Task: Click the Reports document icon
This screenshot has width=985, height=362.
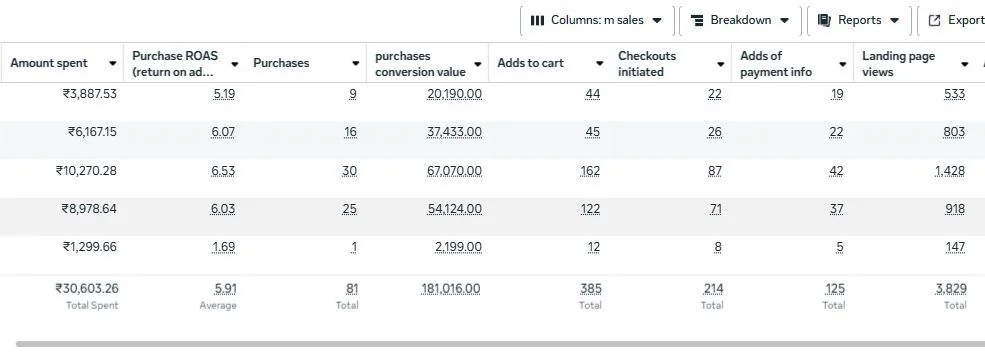Action: coord(824,21)
